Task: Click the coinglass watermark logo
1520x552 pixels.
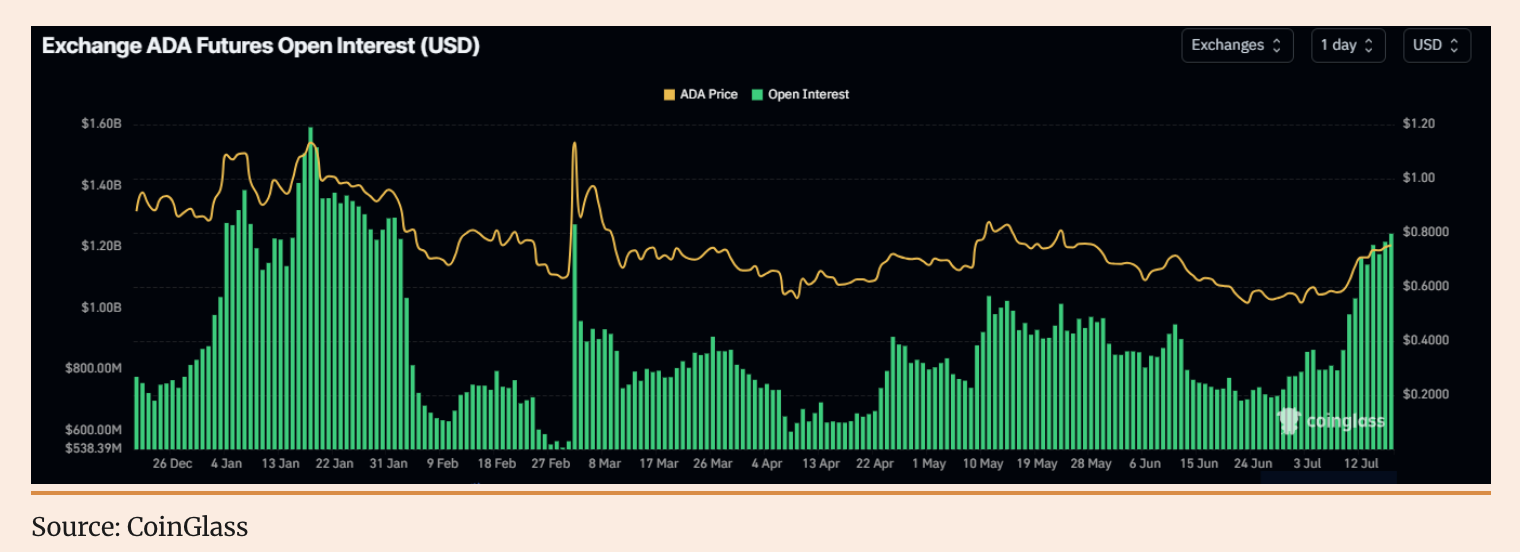Action: point(1332,422)
